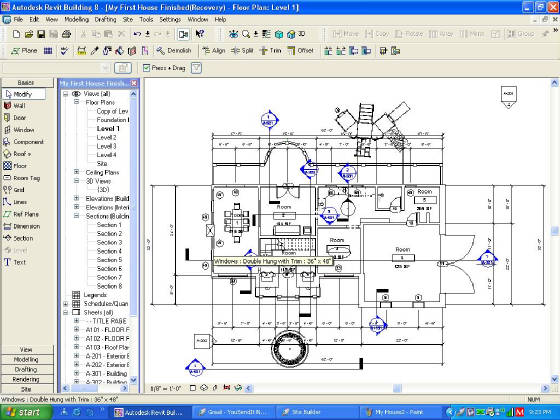Click the zoom magnifier icon
This screenshot has width=560, height=420.
246,34
